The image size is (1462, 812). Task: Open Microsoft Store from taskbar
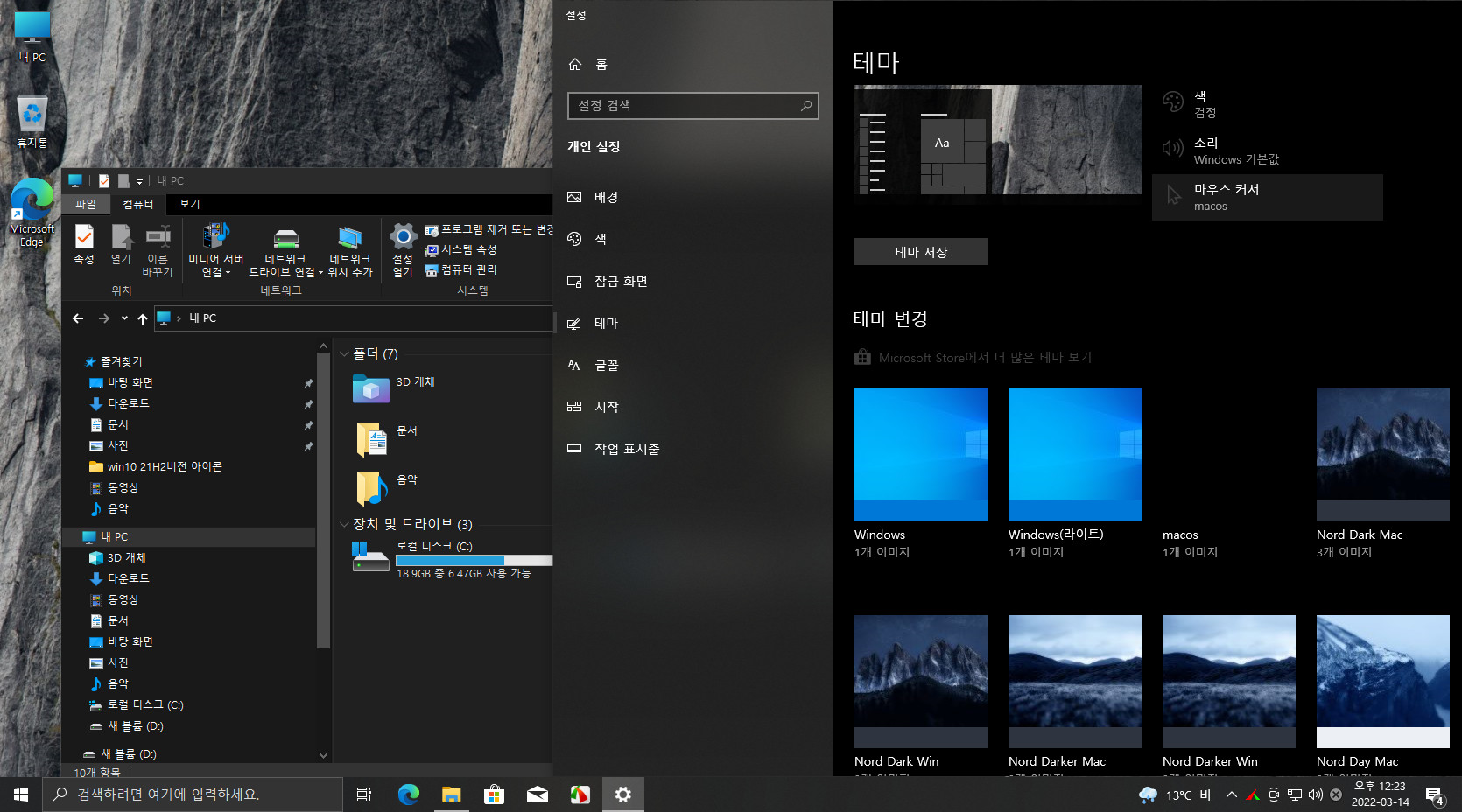[494, 794]
